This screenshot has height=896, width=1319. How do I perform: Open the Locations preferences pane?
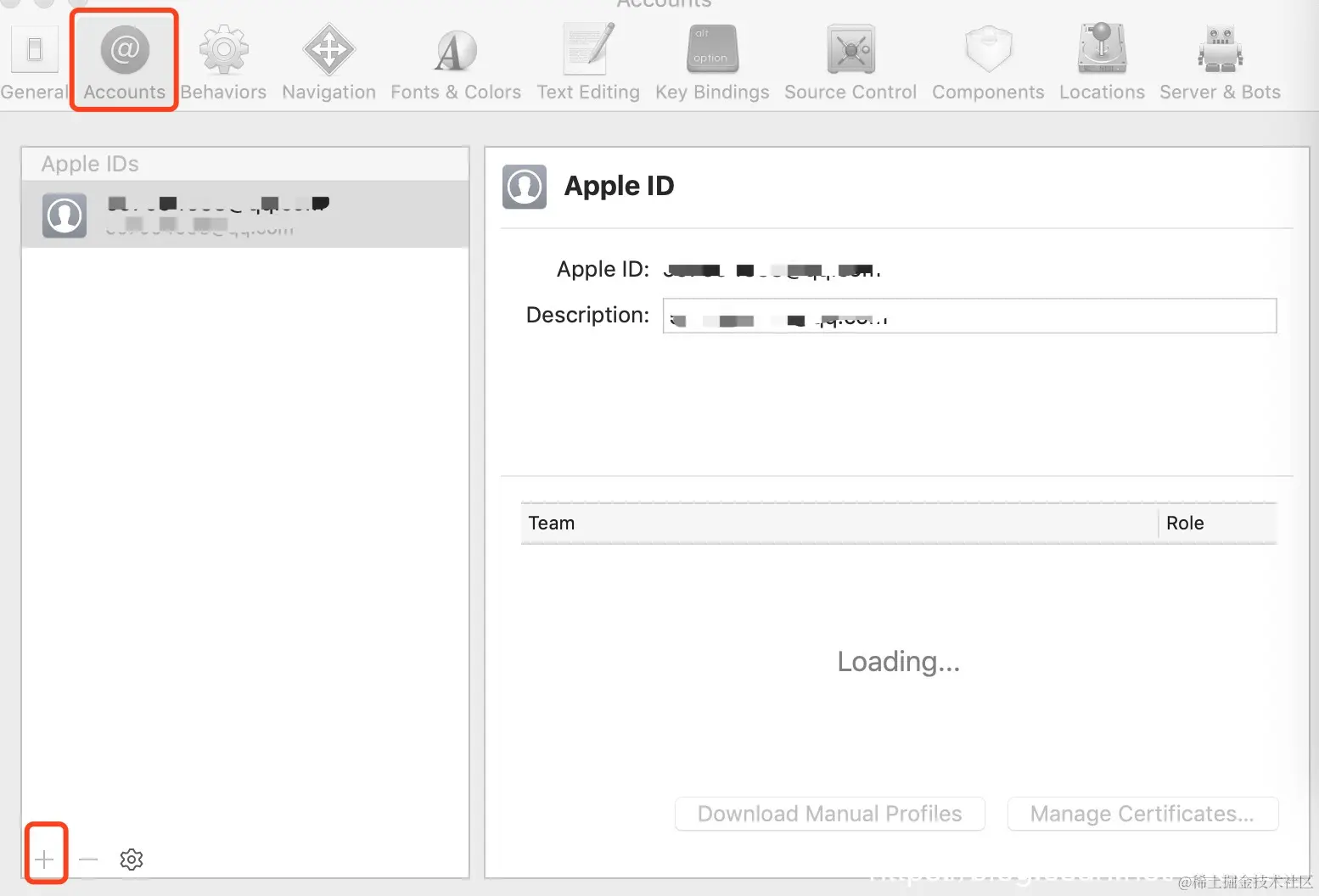coord(1102,64)
